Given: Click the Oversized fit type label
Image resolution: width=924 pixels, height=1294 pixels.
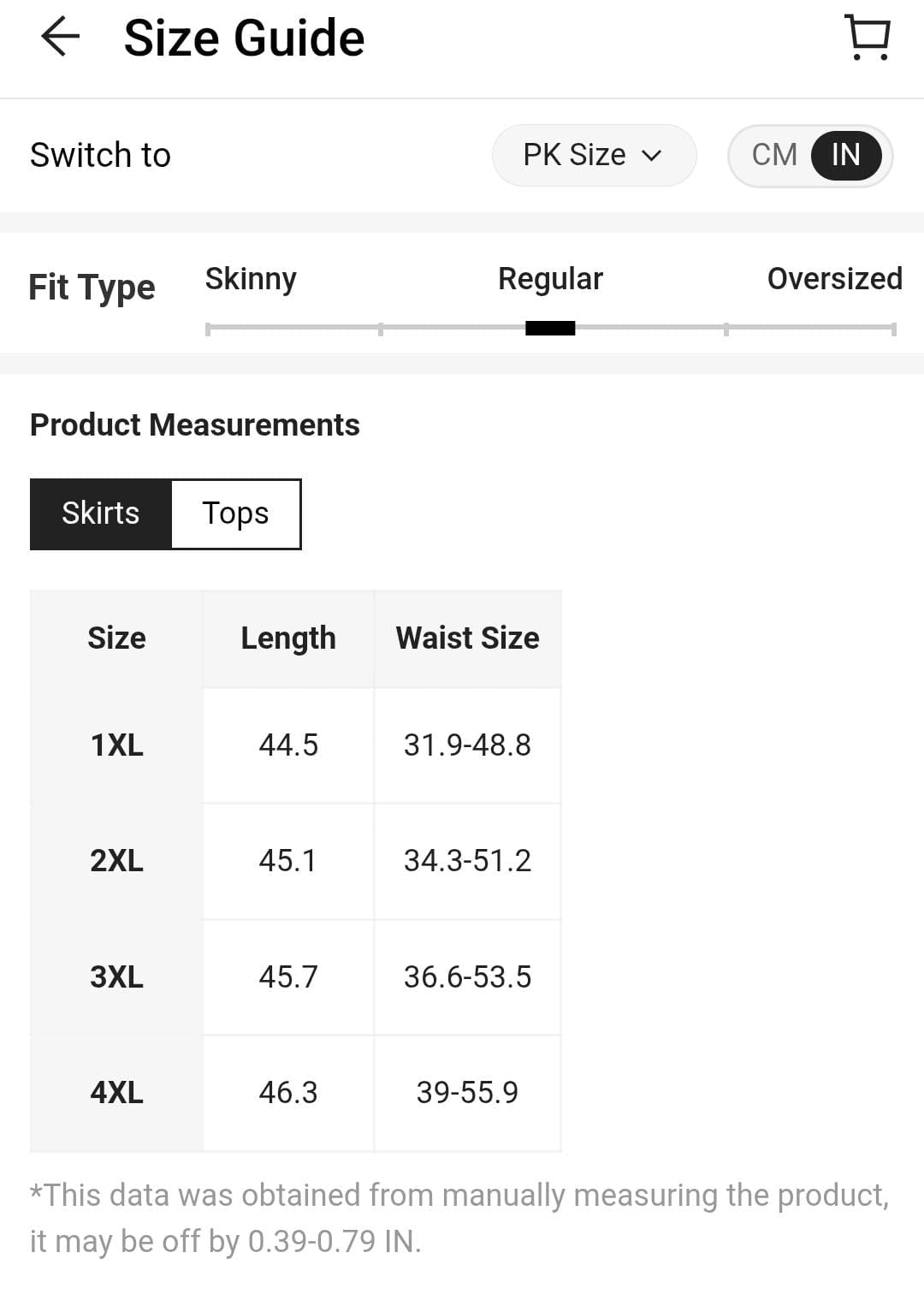Looking at the screenshot, I should point(835,279).
